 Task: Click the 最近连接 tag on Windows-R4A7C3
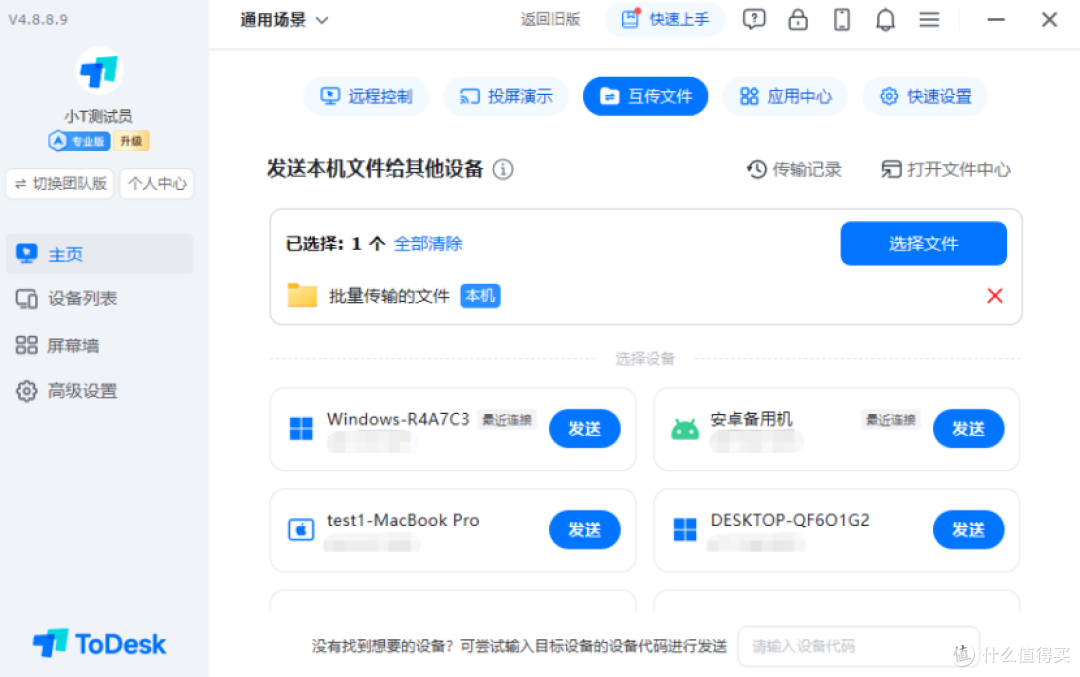pos(507,419)
